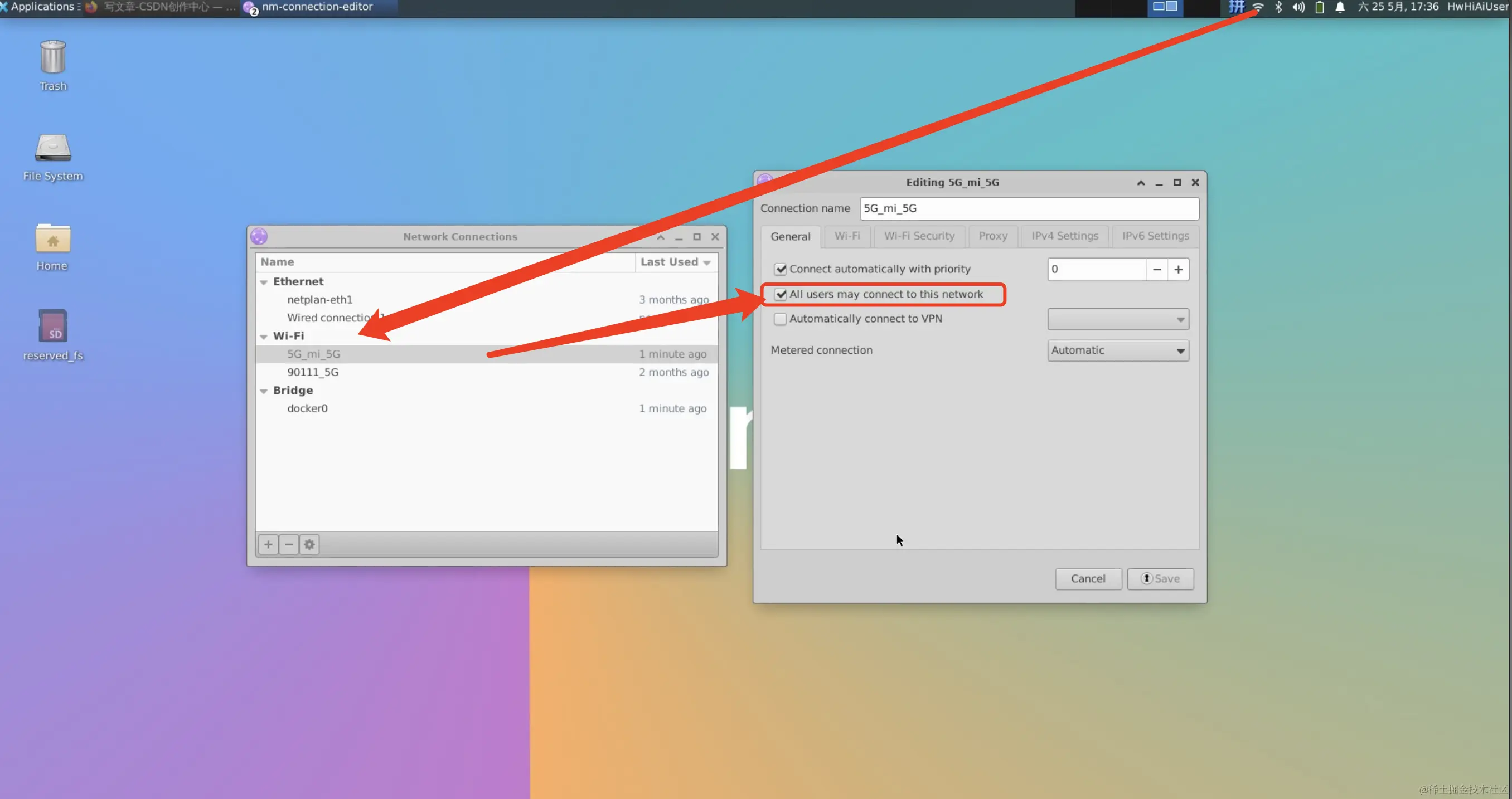Screen dimensions: 1512x799
Task: Switch to the Wi-Fi Security tab
Action: click(x=919, y=236)
